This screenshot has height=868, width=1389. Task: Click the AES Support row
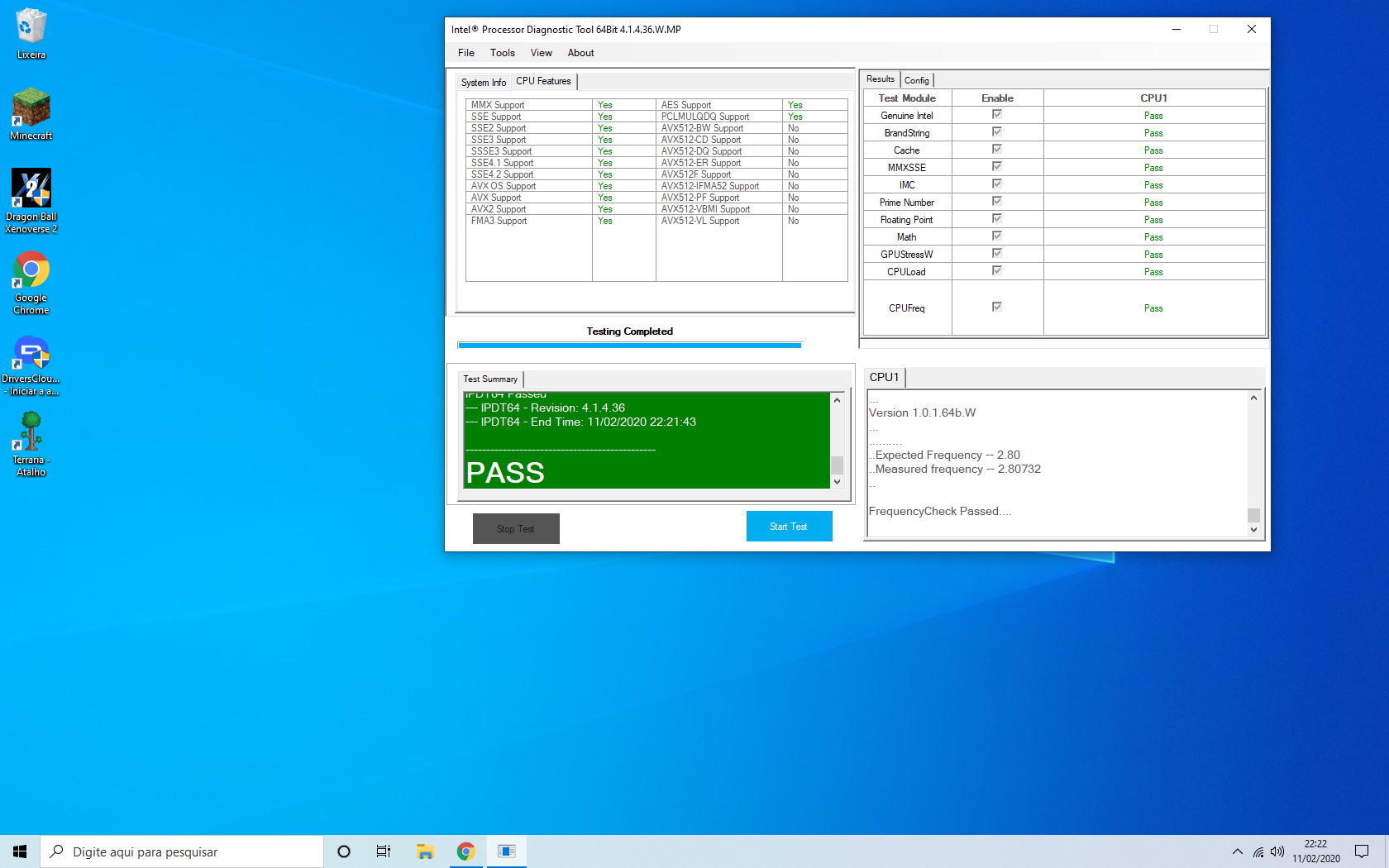(x=752, y=105)
